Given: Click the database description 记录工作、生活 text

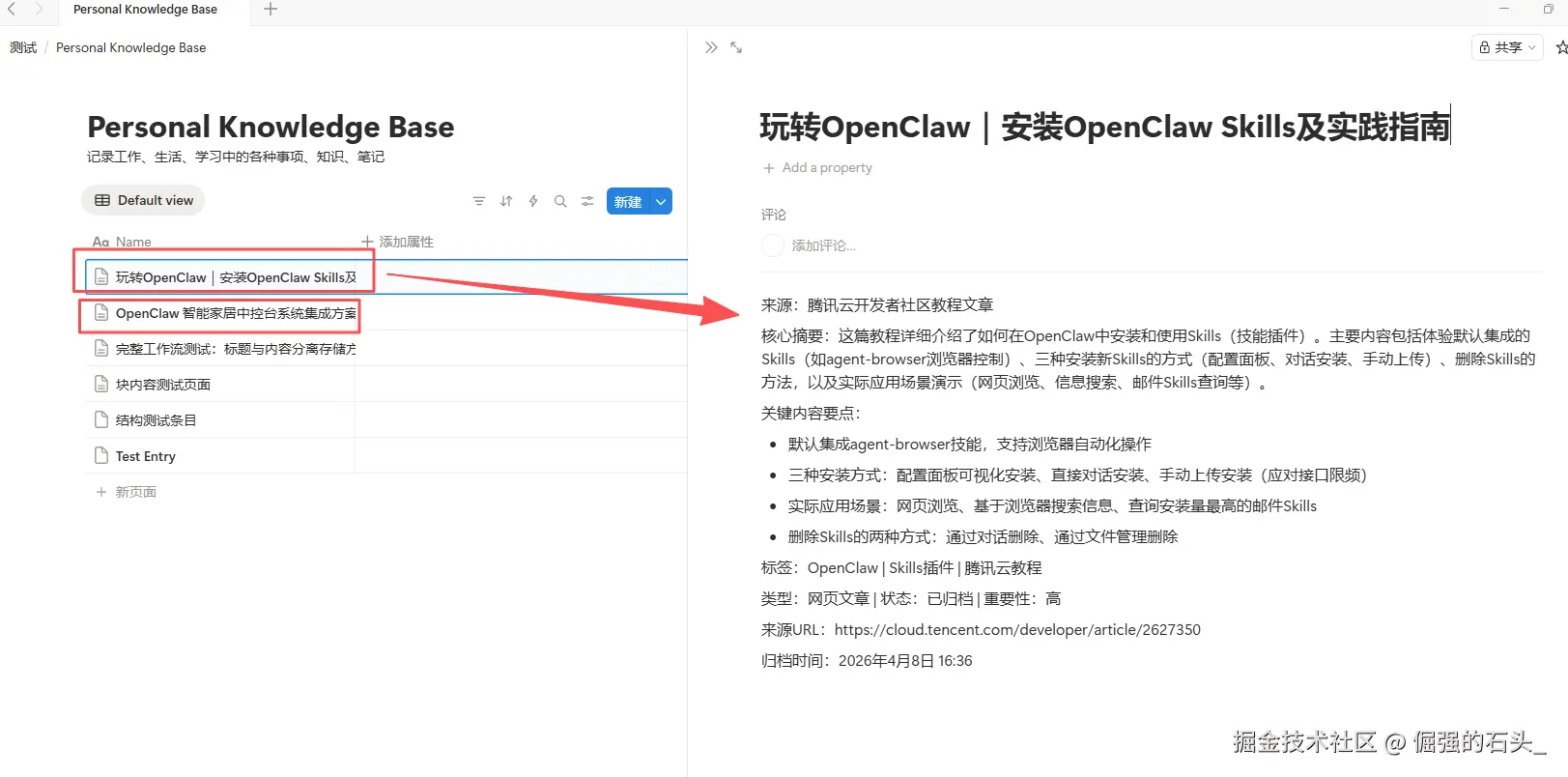Looking at the screenshot, I should [x=236, y=157].
